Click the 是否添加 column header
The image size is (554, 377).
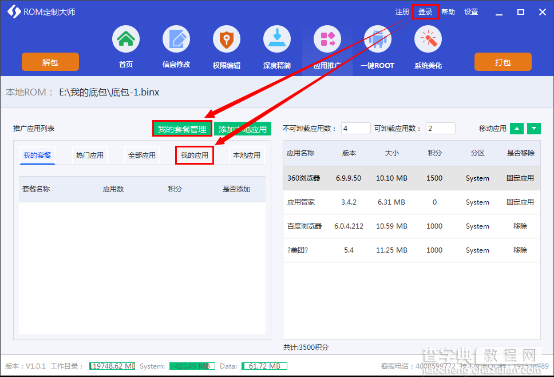(x=236, y=189)
